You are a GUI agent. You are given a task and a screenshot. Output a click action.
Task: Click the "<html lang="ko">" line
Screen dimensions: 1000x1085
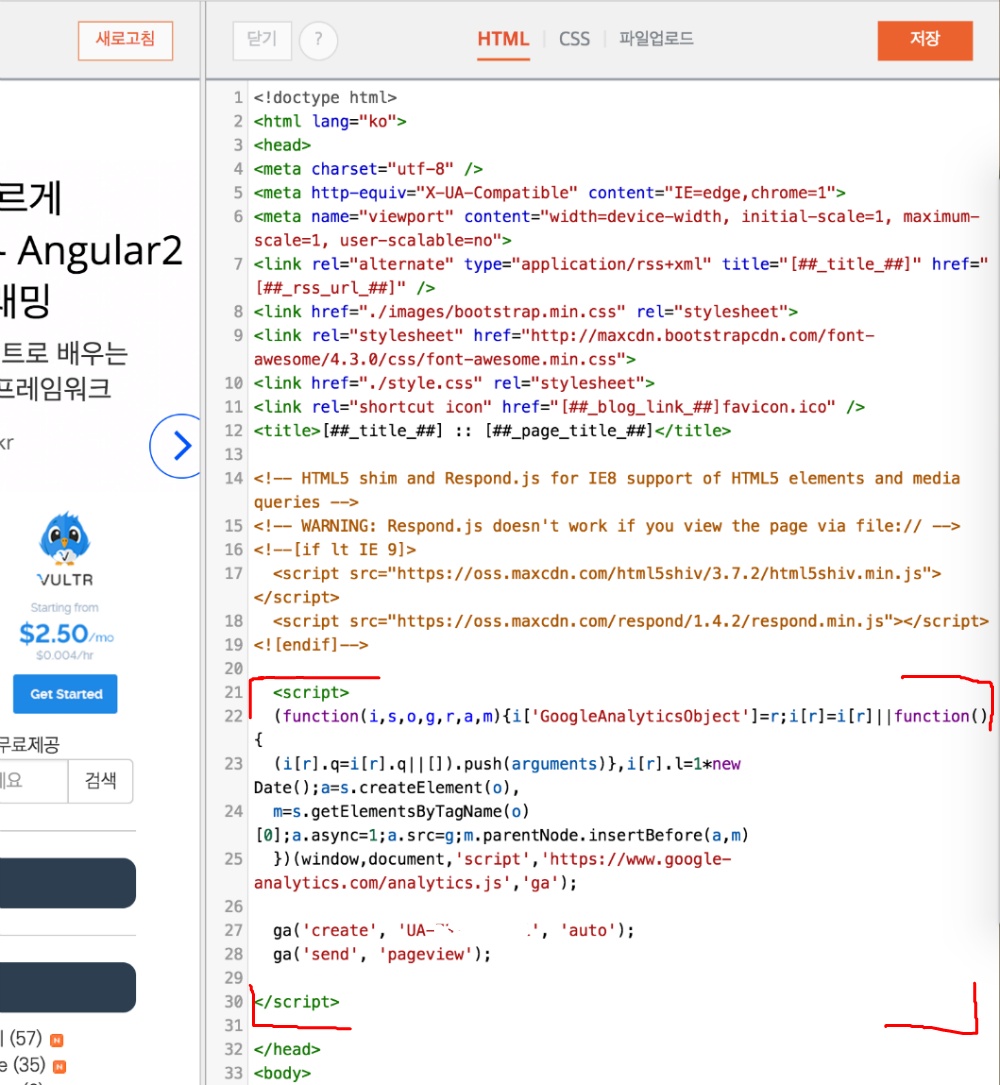tap(330, 121)
